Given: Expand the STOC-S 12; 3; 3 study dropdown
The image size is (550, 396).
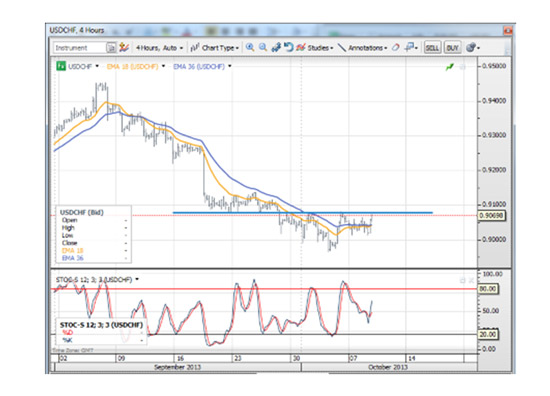Looking at the screenshot, I should pos(137,280).
